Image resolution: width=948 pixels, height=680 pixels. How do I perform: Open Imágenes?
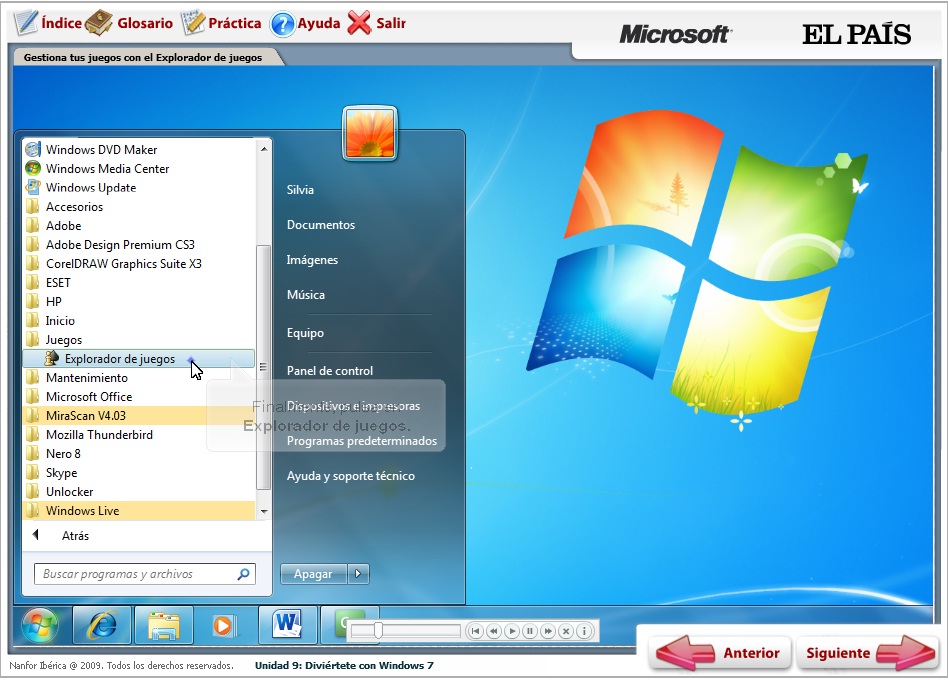tap(312, 260)
